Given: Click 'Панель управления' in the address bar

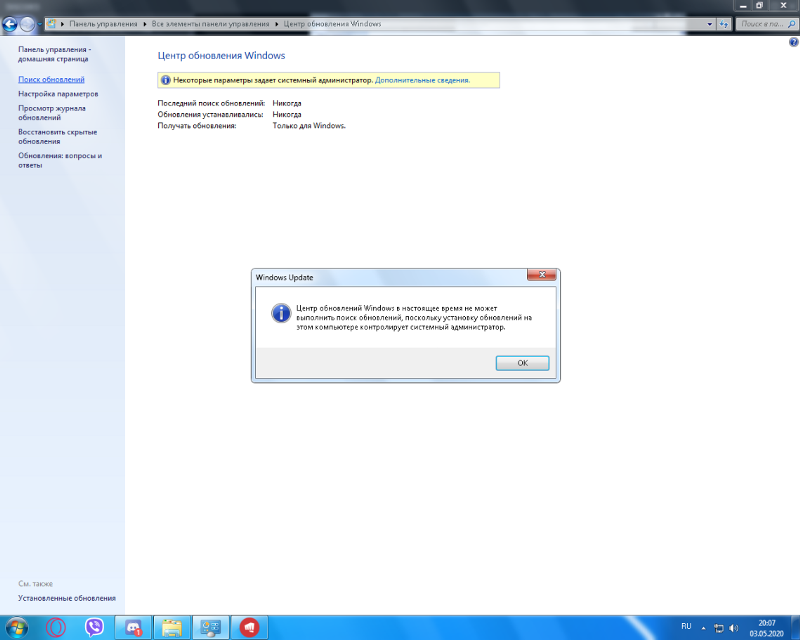Looking at the screenshot, I should click(x=103, y=24).
